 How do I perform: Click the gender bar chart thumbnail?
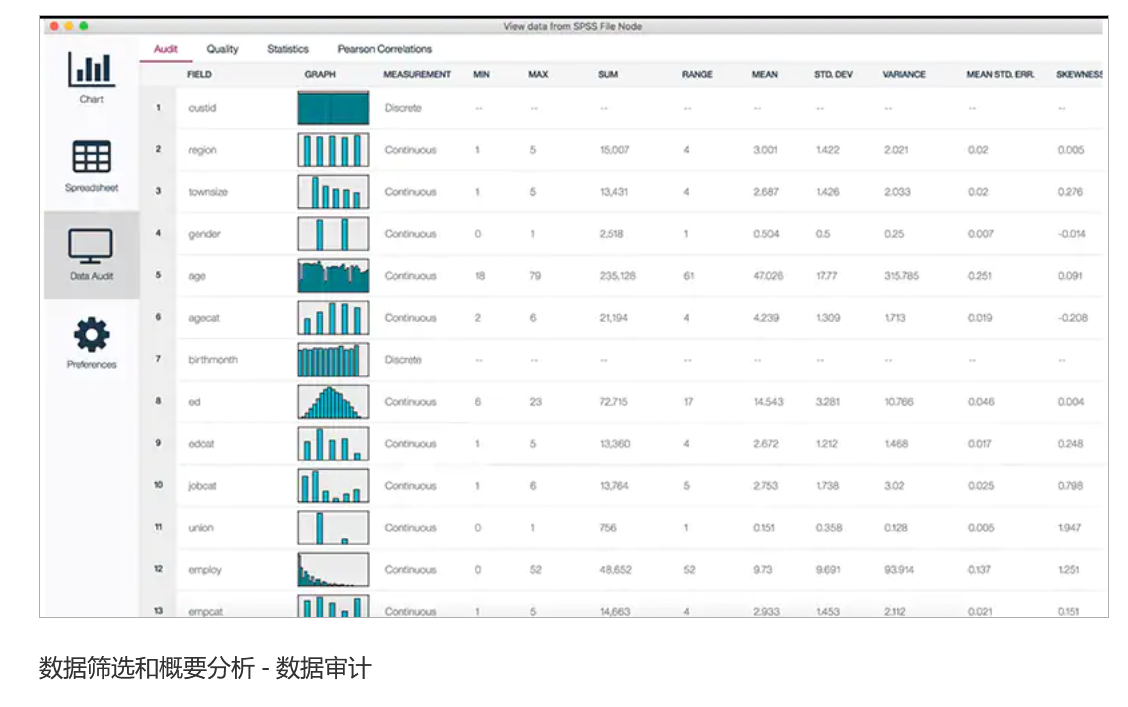click(333, 234)
